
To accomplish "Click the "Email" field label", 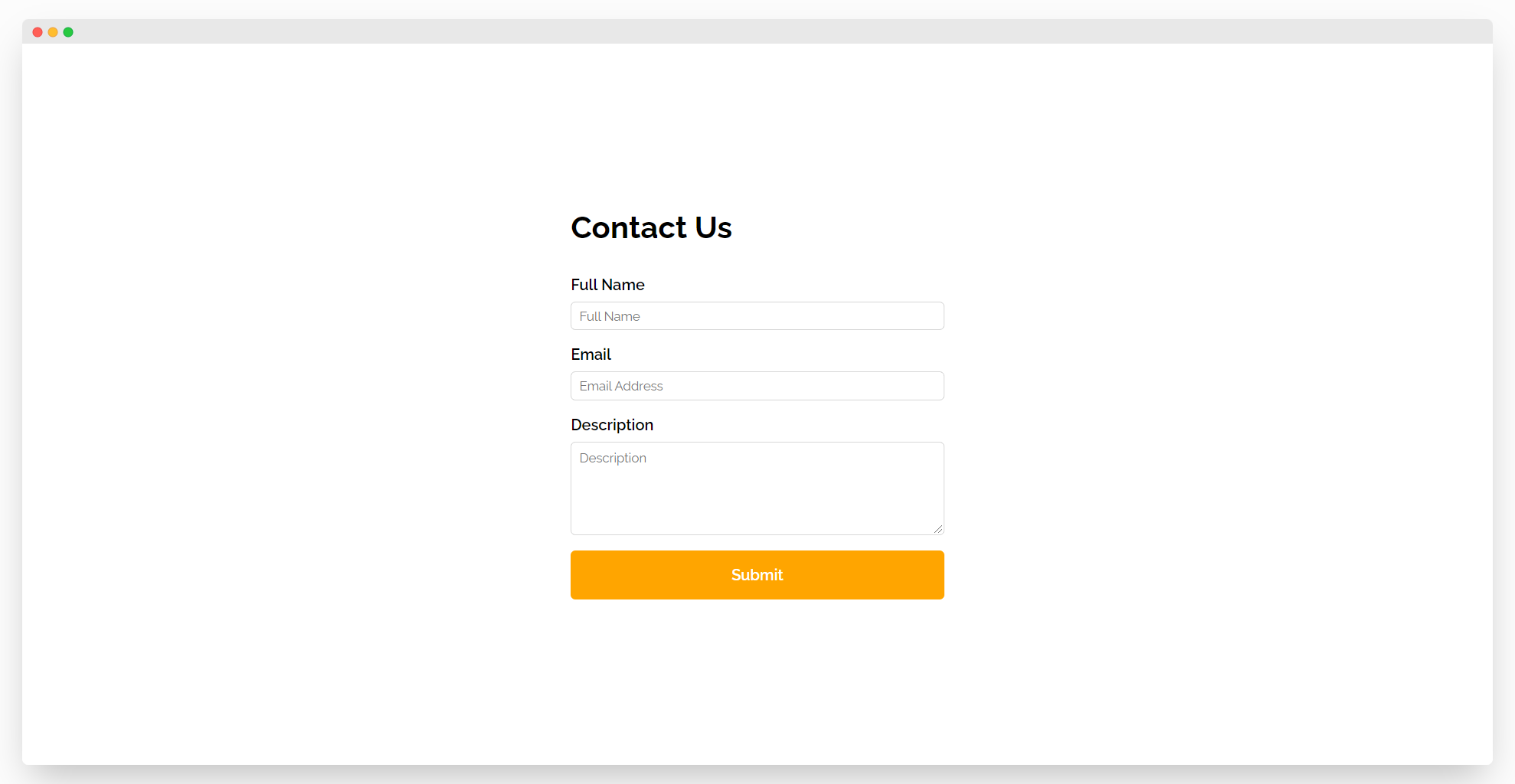I will pyautogui.click(x=591, y=354).
